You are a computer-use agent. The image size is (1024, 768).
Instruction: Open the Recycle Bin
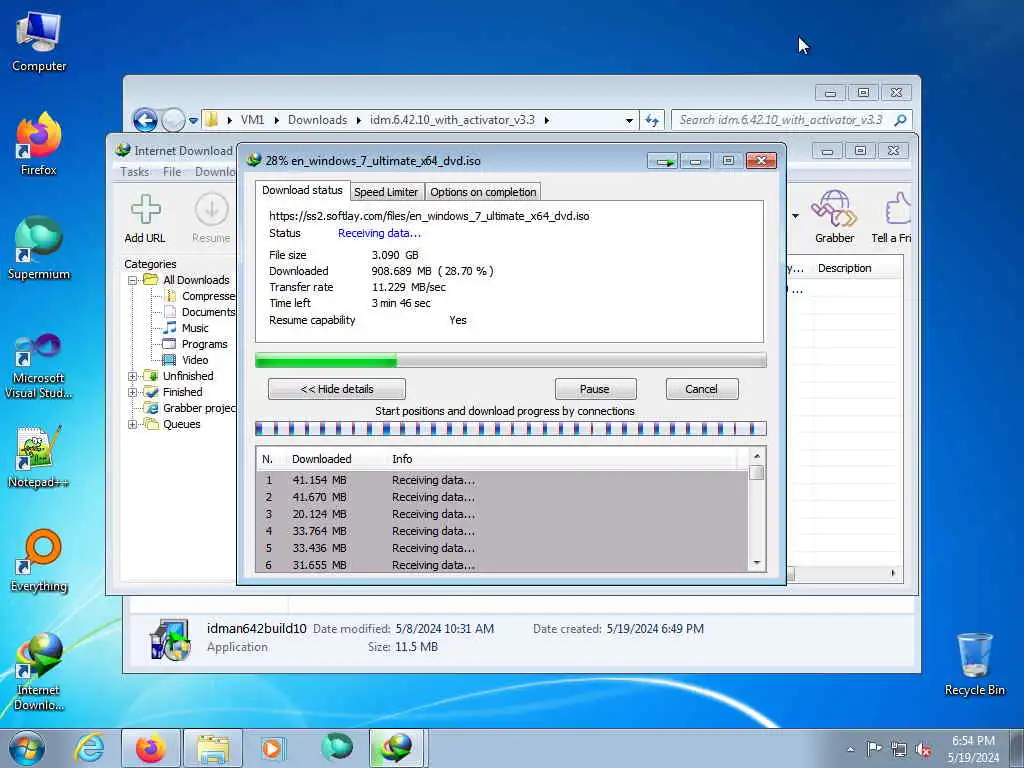pyautogui.click(x=974, y=664)
